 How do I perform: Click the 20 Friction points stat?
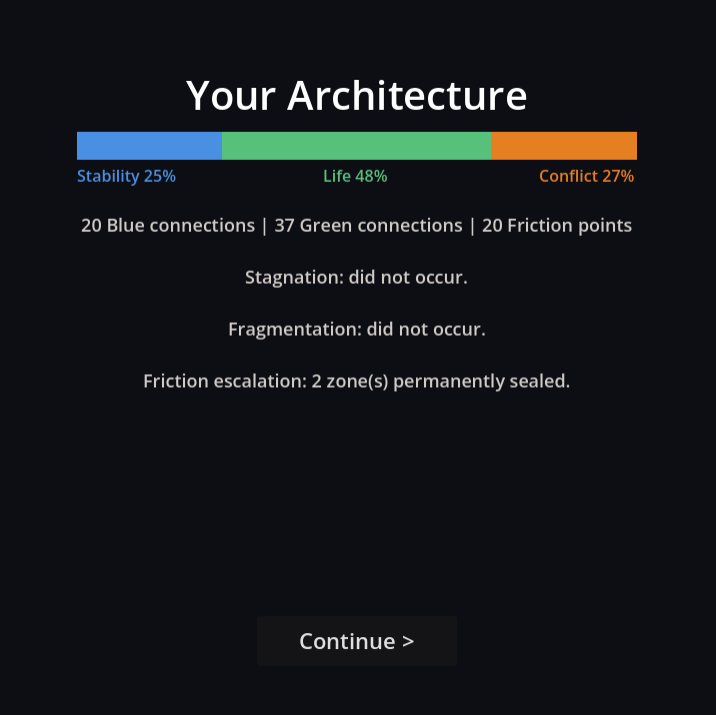557,226
